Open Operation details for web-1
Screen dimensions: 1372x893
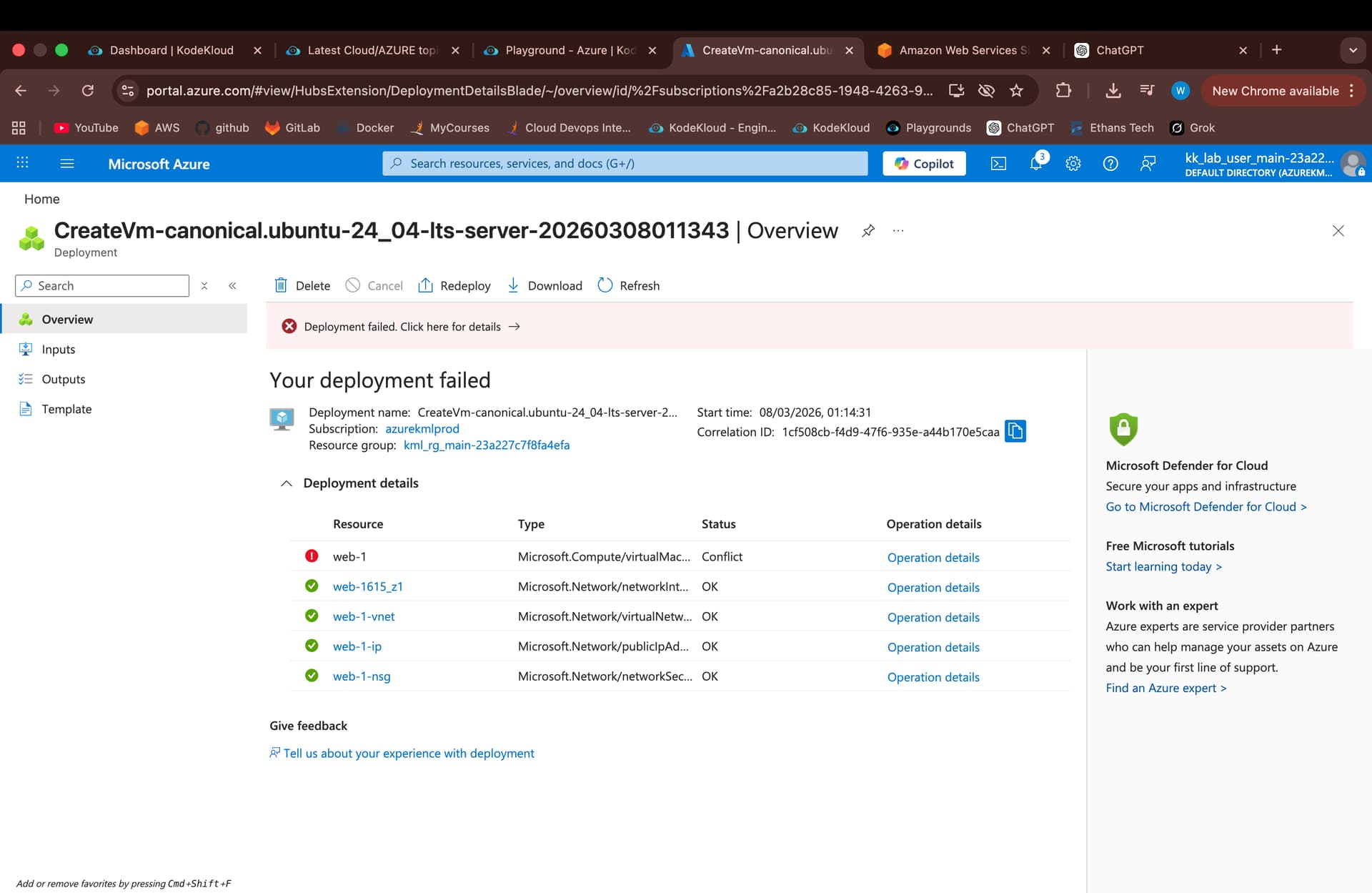coord(933,557)
